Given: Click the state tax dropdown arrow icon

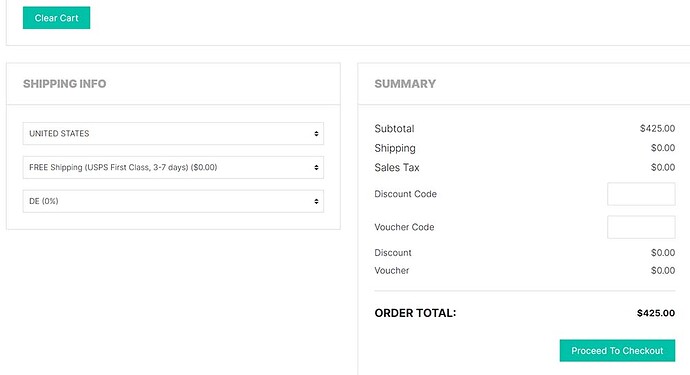Looking at the screenshot, I should [x=316, y=201].
